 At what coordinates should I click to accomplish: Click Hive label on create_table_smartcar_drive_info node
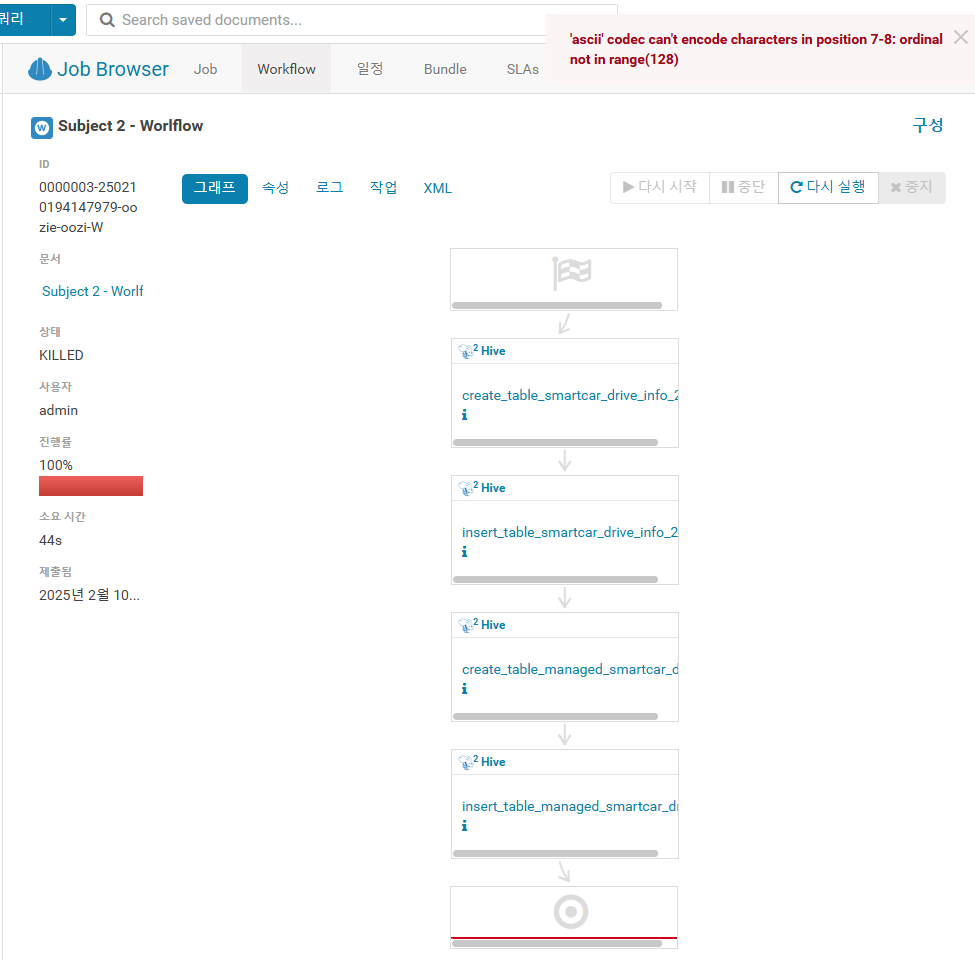[493, 351]
